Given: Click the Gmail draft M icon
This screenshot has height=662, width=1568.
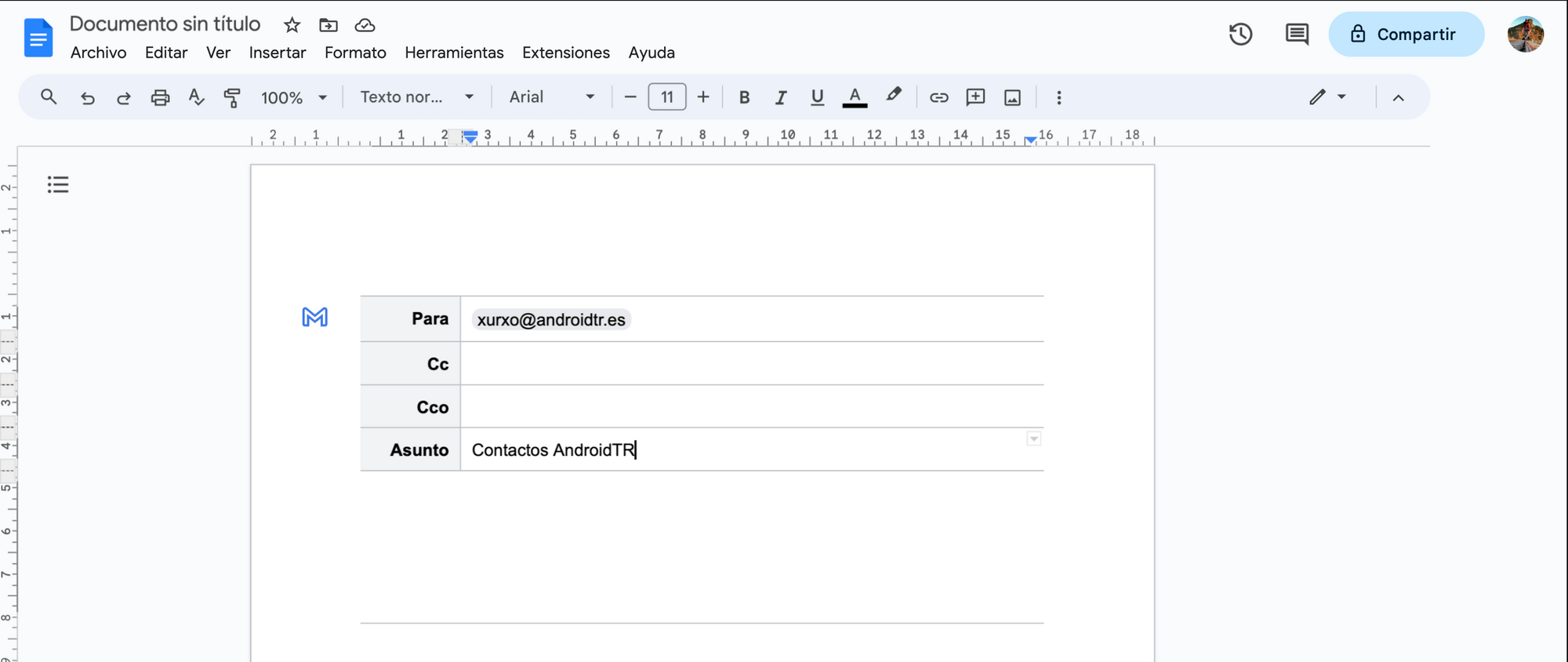Looking at the screenshot, I should [x=314, y=317].
